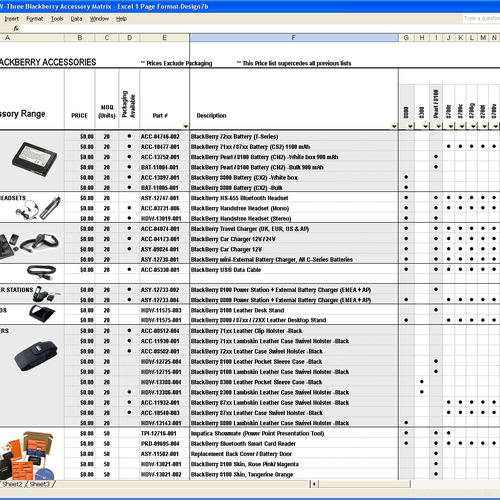The height and width of the screenshot is (500, 500).
Task: Select 'Replacement Back Cover / Battery Door' cell
Action: tap(294, 454)
